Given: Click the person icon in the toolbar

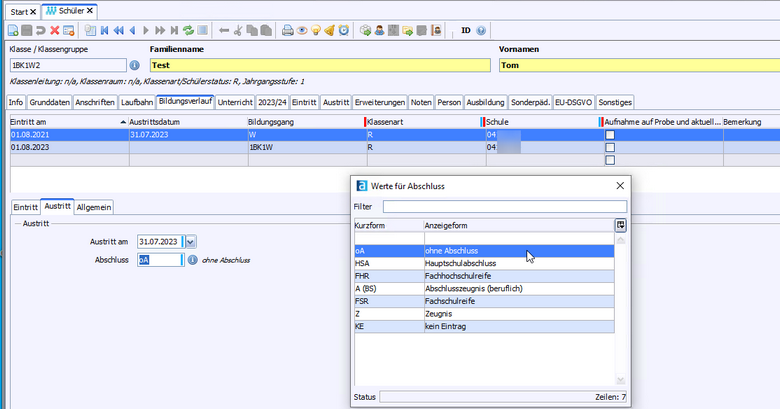Looking at the screenshot, I should coord(380,30).
